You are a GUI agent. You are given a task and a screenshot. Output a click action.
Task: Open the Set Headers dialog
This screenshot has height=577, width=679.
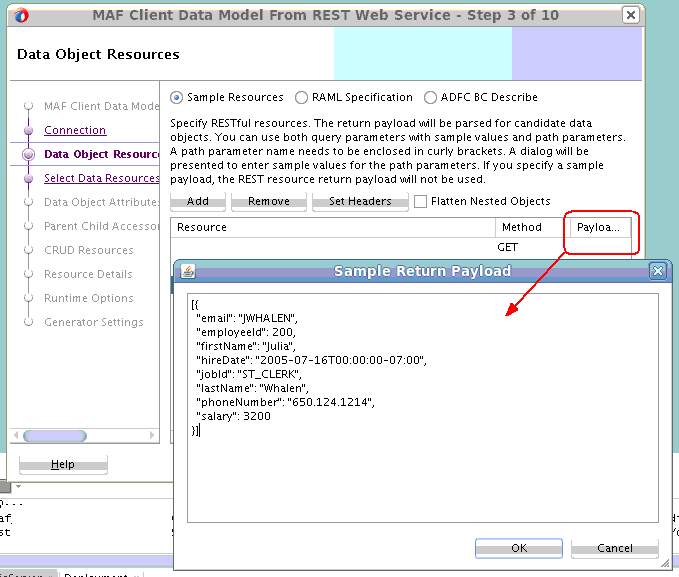point(360,201)
